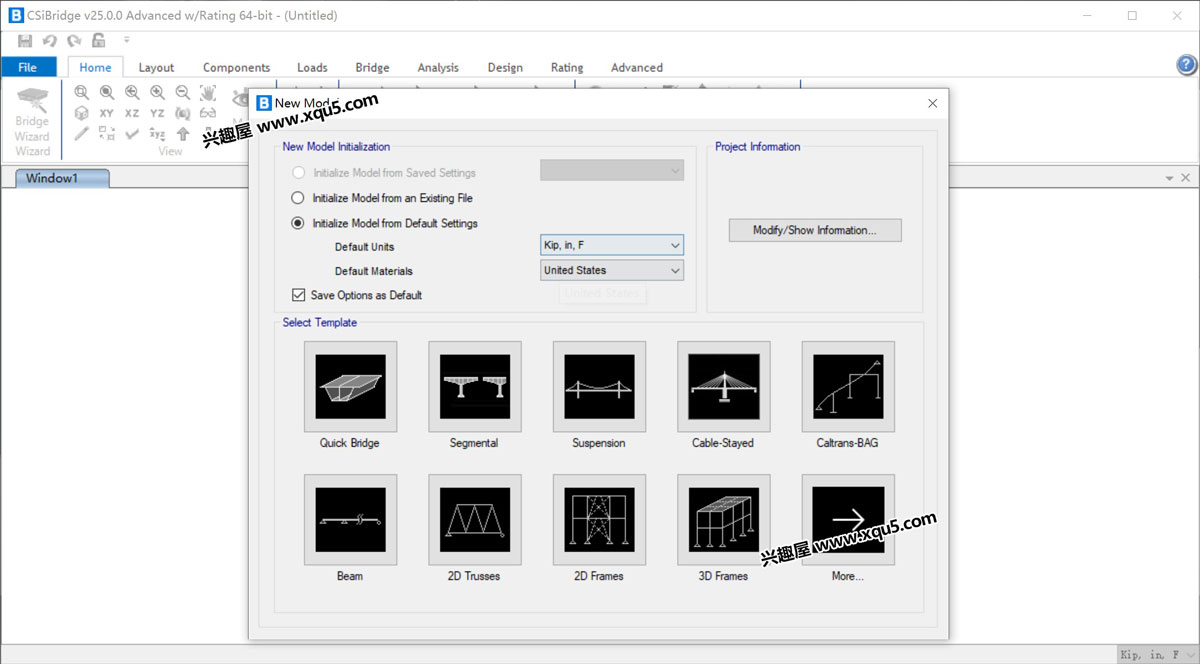Screen dimensions: 1200x664
Task: Close the New Model dialog
Action: [x=932, y=103]
